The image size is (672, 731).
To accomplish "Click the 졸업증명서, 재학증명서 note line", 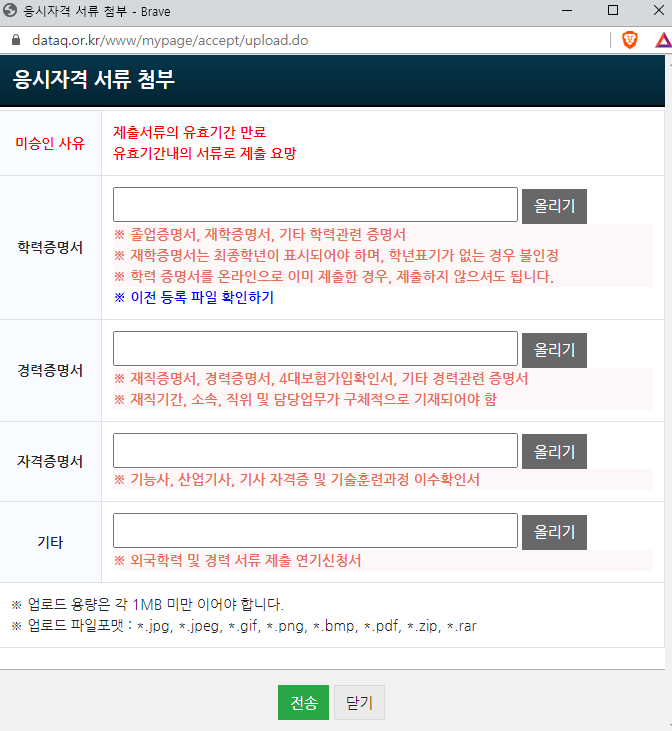I will coord(260,234).
